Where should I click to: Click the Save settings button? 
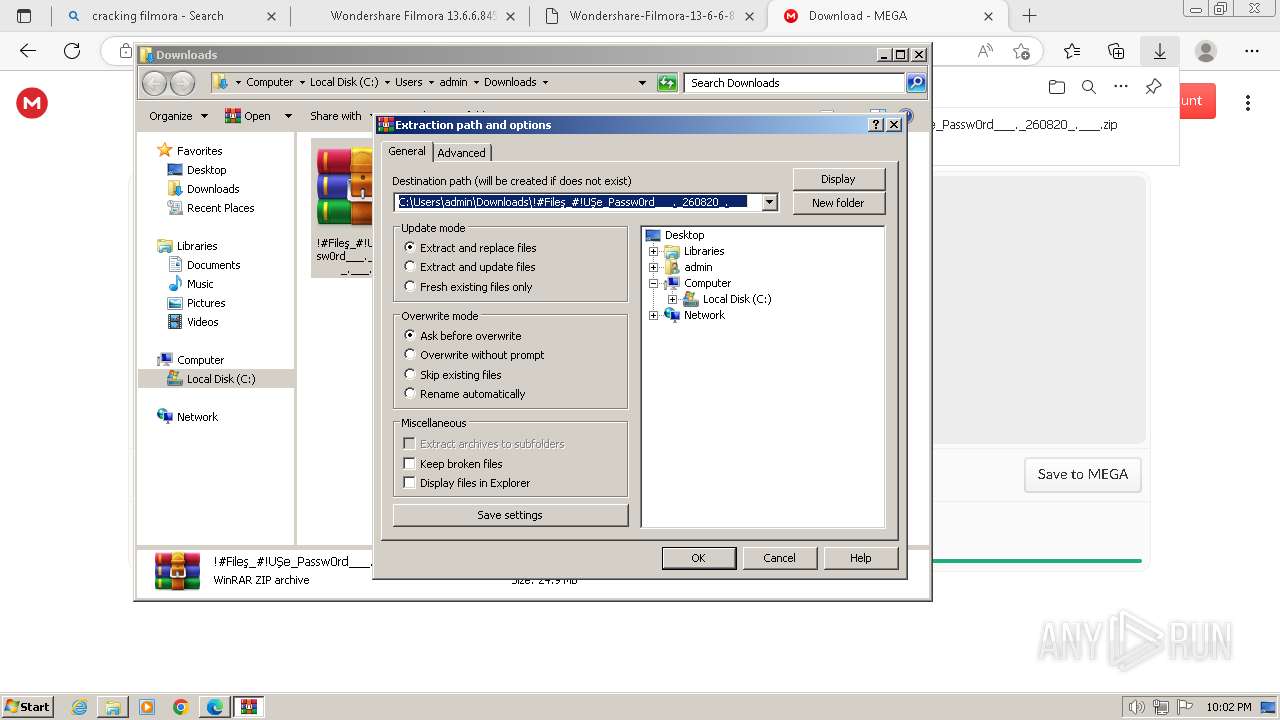[510, 515]
